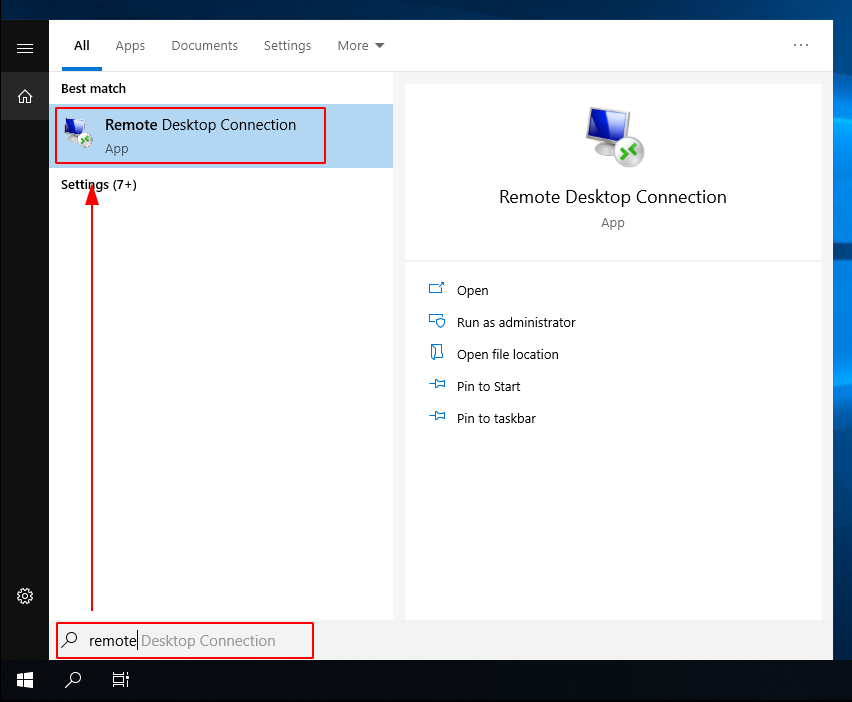Click the magnifier icon in search box
This screenshot has width=852, height=702.
pos(70,640)
